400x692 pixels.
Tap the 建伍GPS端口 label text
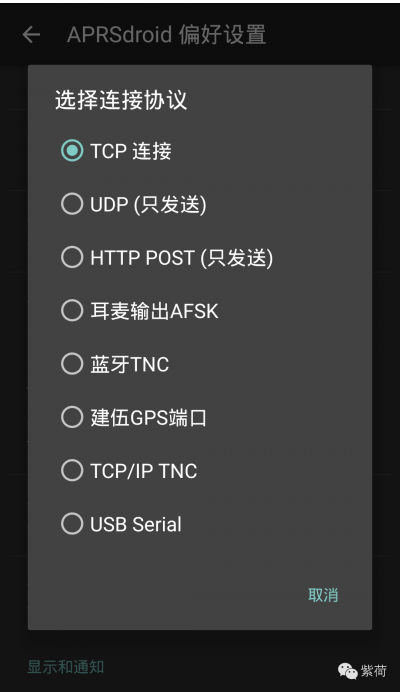[148, 417]
